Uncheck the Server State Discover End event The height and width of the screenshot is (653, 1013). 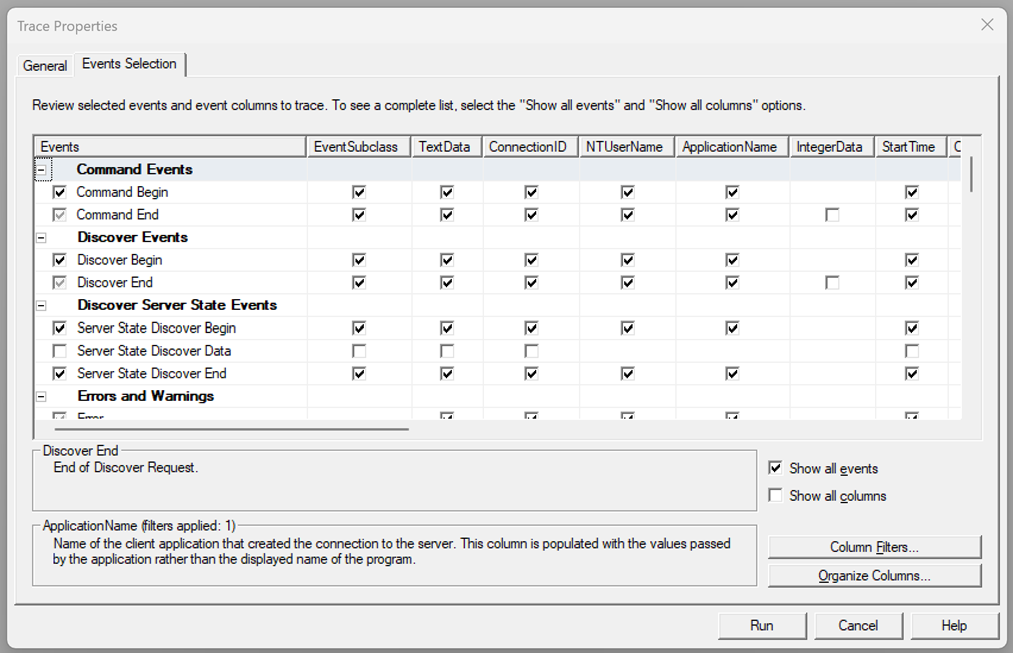58,373
